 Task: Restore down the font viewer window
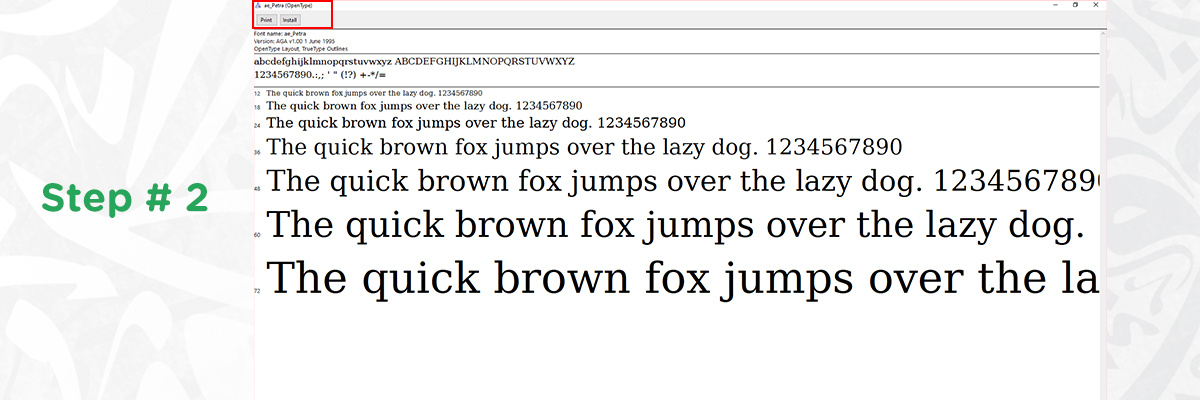(1075, 5)
